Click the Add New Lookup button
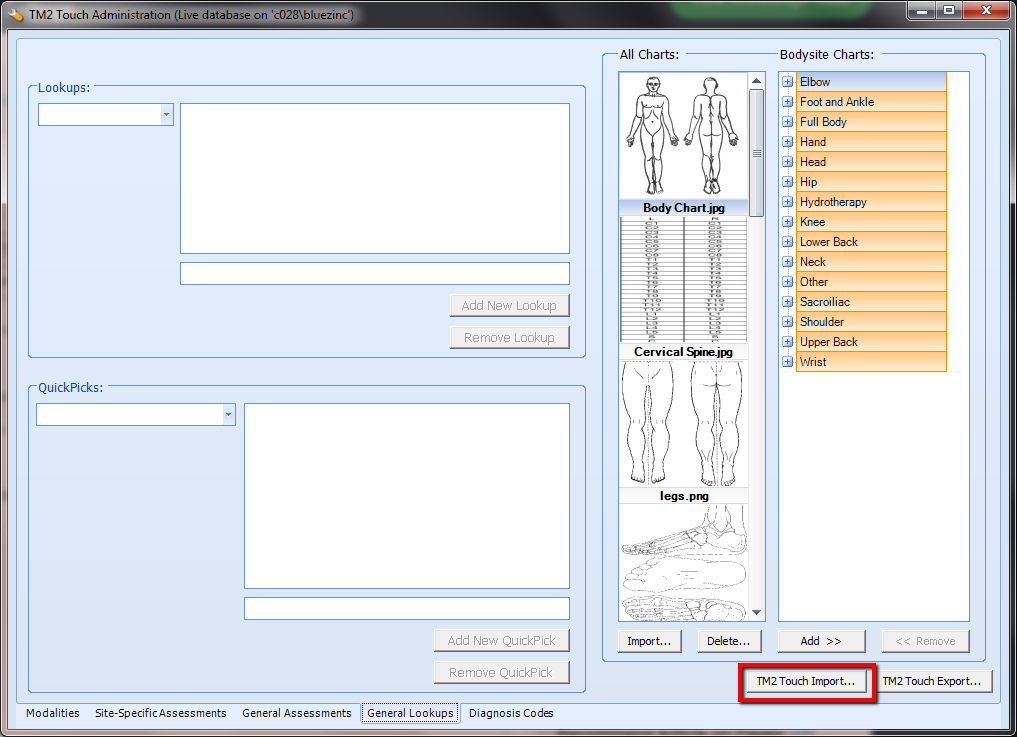1017x737 pixels. tap(509, 306)
